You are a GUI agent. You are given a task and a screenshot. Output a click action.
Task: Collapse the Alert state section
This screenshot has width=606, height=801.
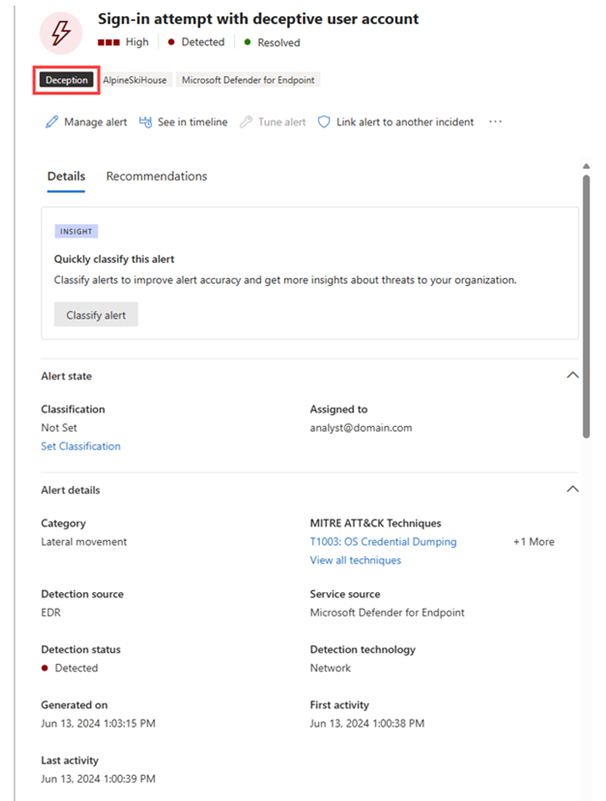pyautogui.click(x=572, y=375)
